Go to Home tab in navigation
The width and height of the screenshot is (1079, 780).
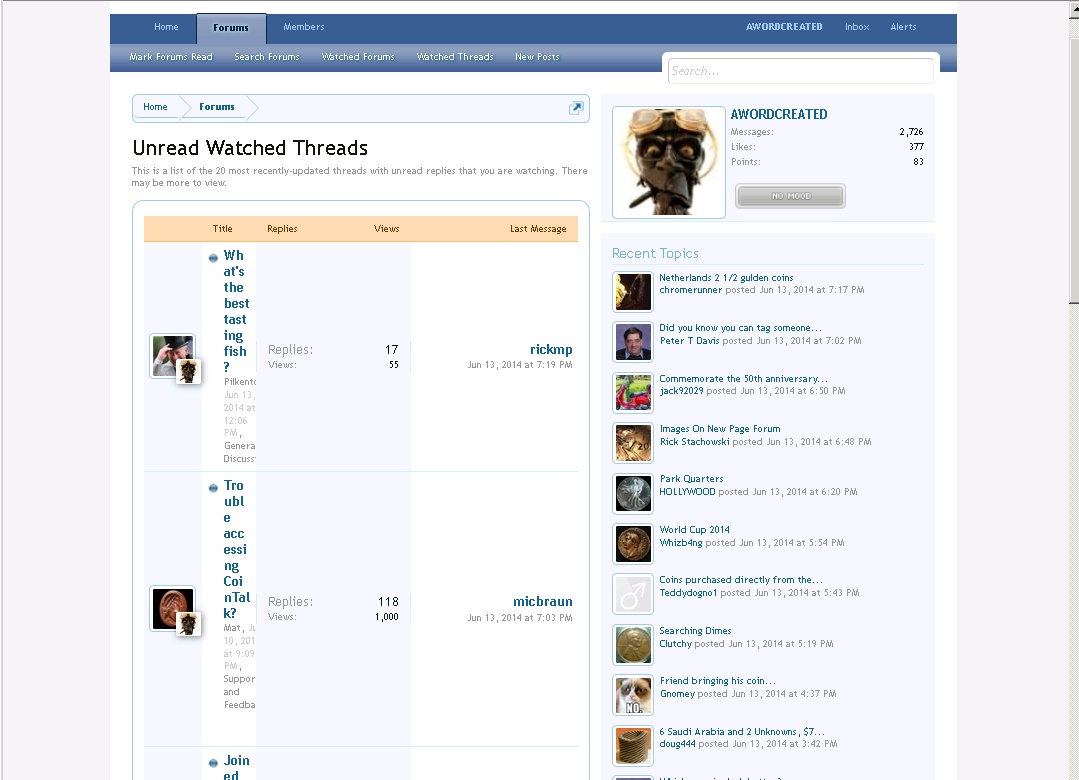pos(166,27)
